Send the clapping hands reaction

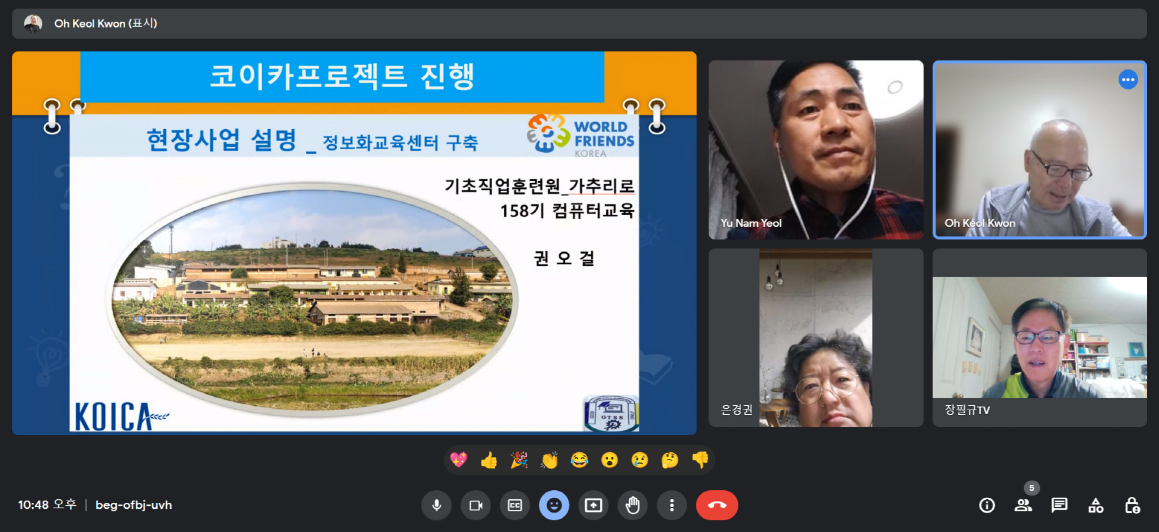pos(549,460)
